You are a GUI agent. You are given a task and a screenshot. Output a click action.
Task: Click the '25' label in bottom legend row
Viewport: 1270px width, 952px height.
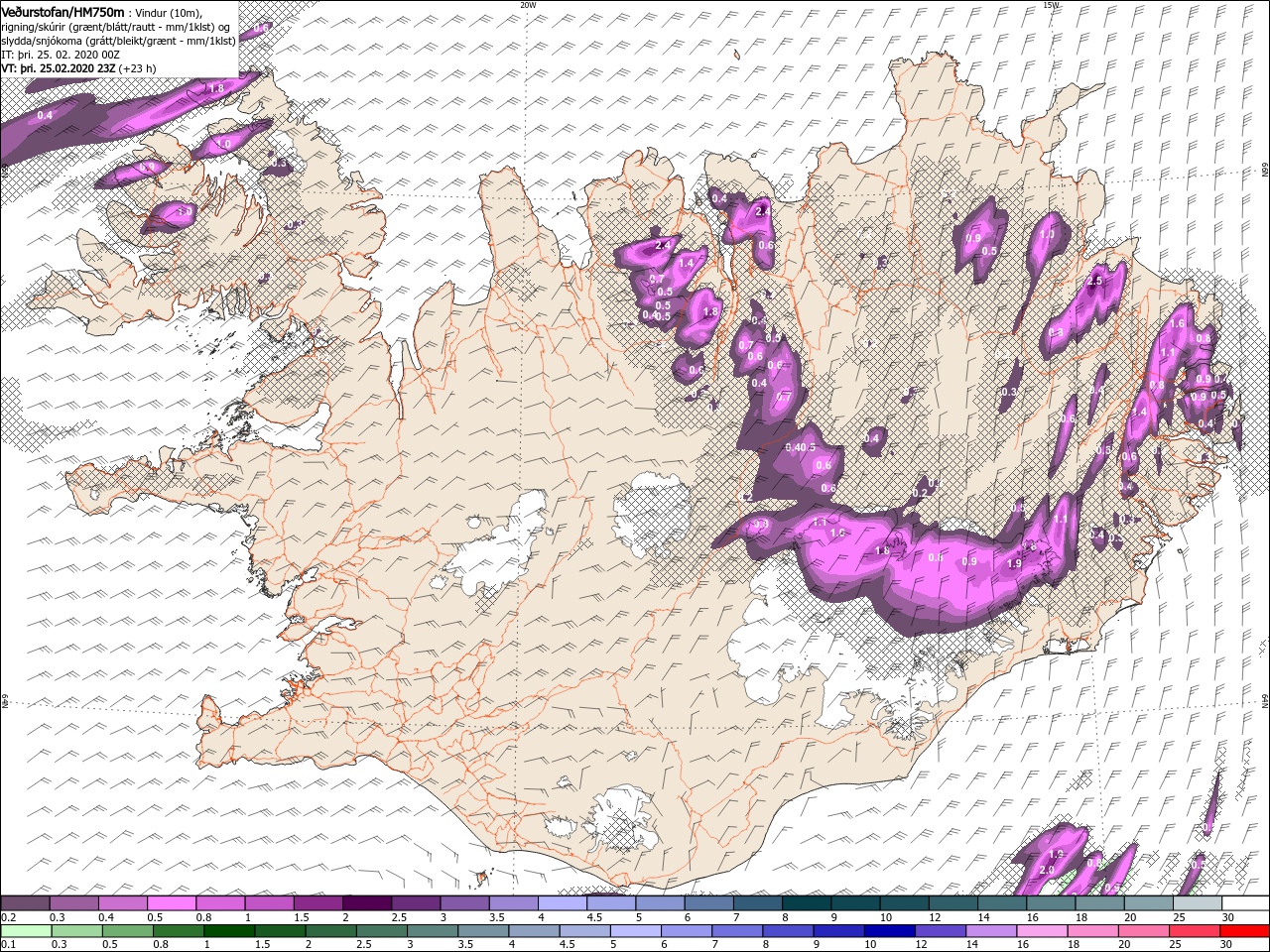coord(1174,945)
